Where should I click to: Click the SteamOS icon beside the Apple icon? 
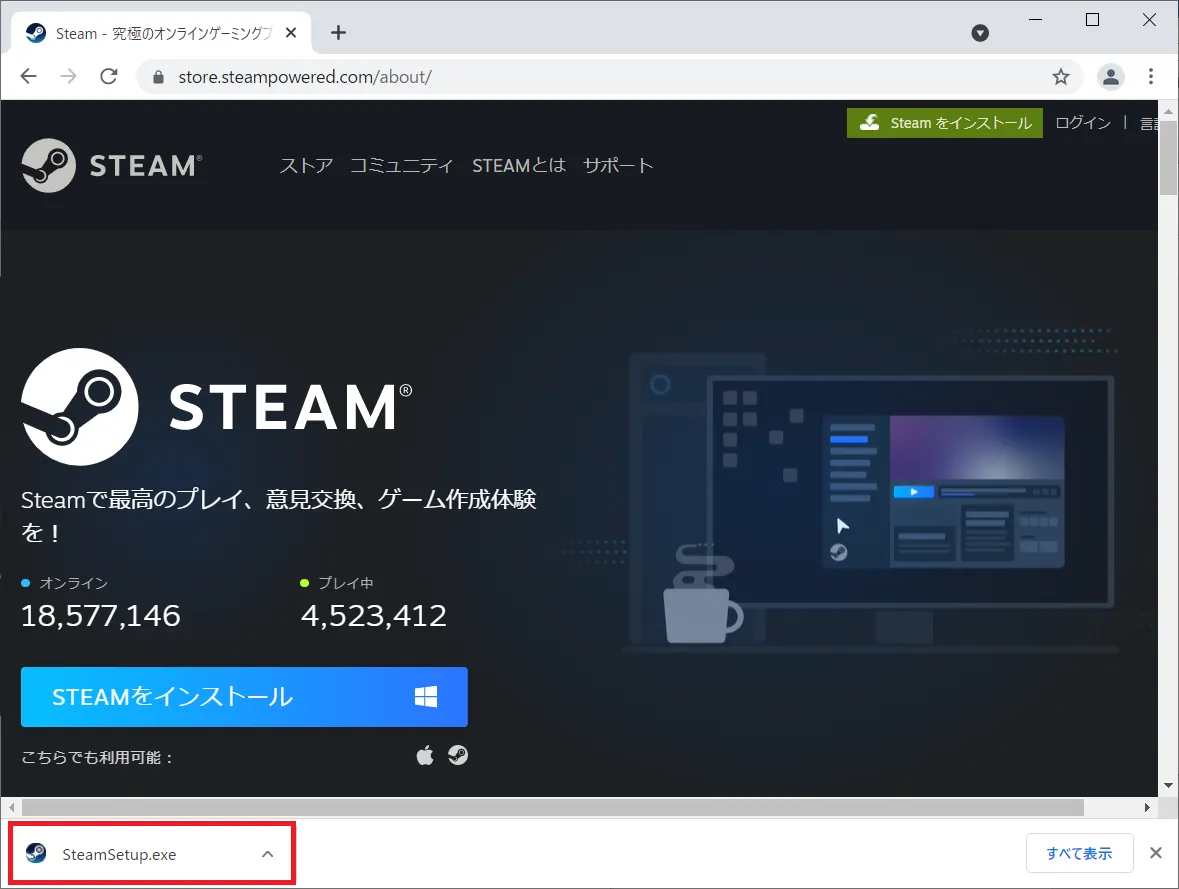tap(458, 755)
